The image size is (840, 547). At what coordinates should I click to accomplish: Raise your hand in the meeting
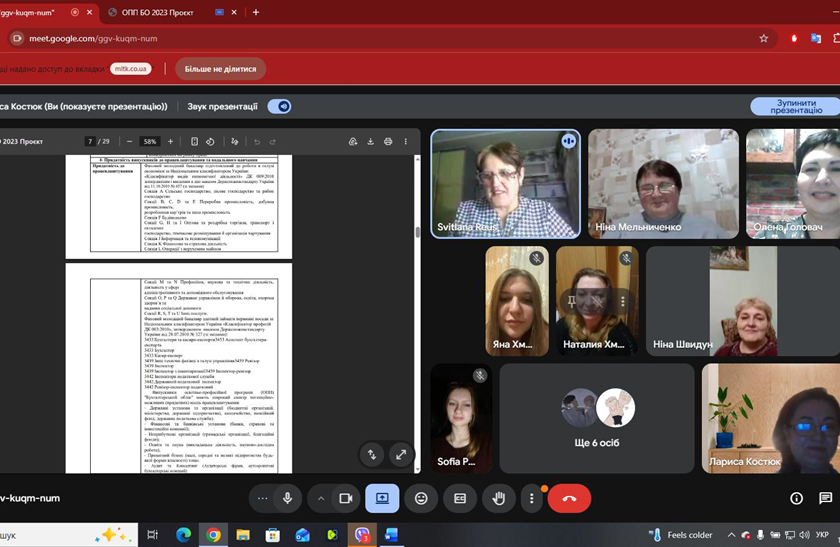point(498,498)
